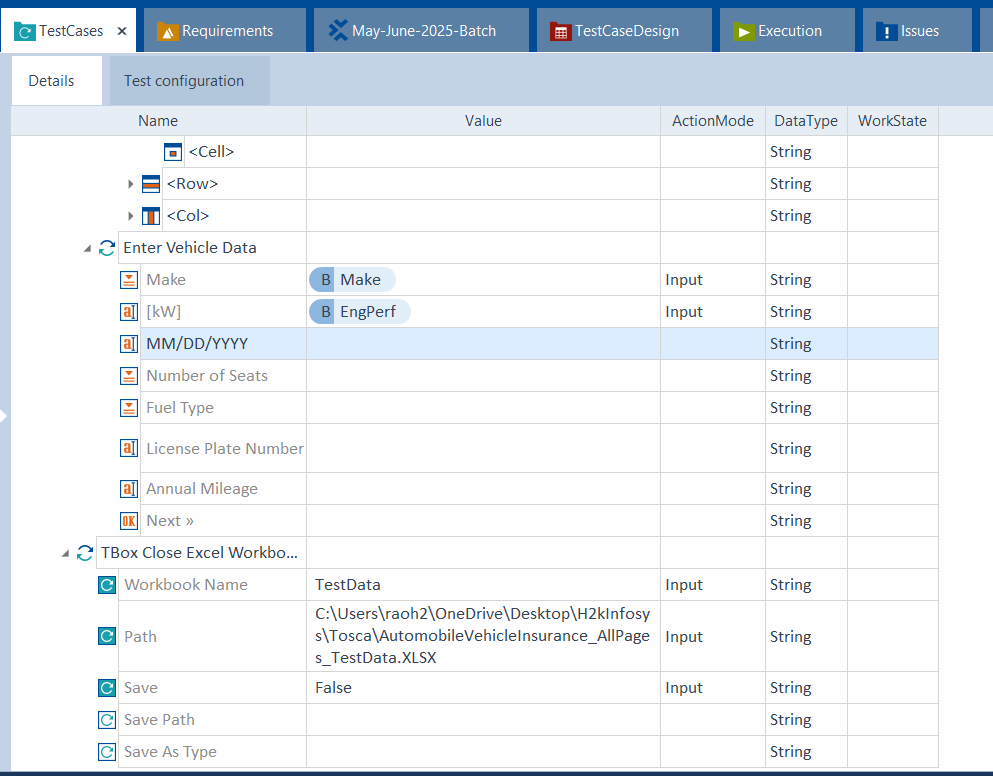Click the Enter Vehicle Data step icon
The height and width of the screenshot is (776, 993).
[x=107, y=248]
